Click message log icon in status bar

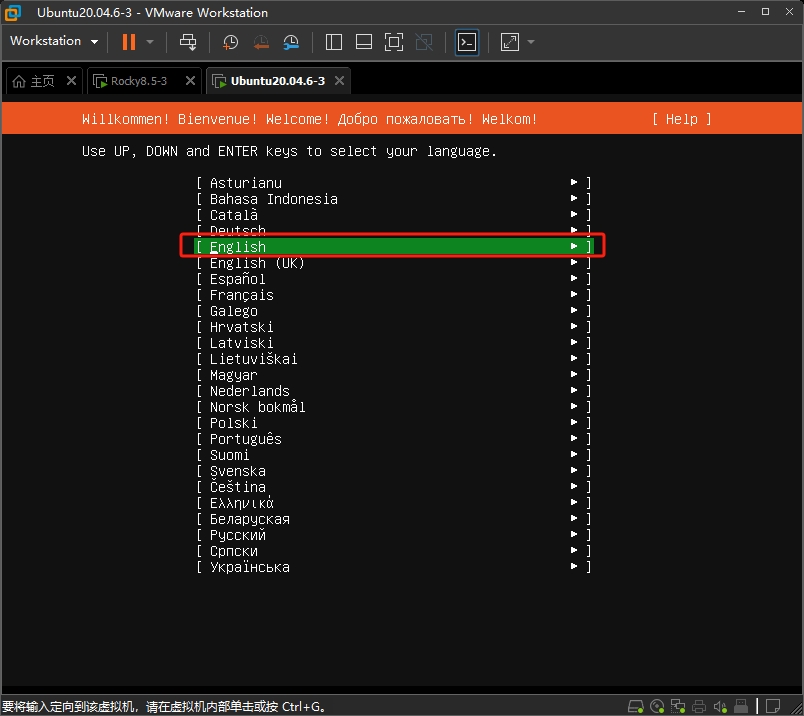click(773, 707)
